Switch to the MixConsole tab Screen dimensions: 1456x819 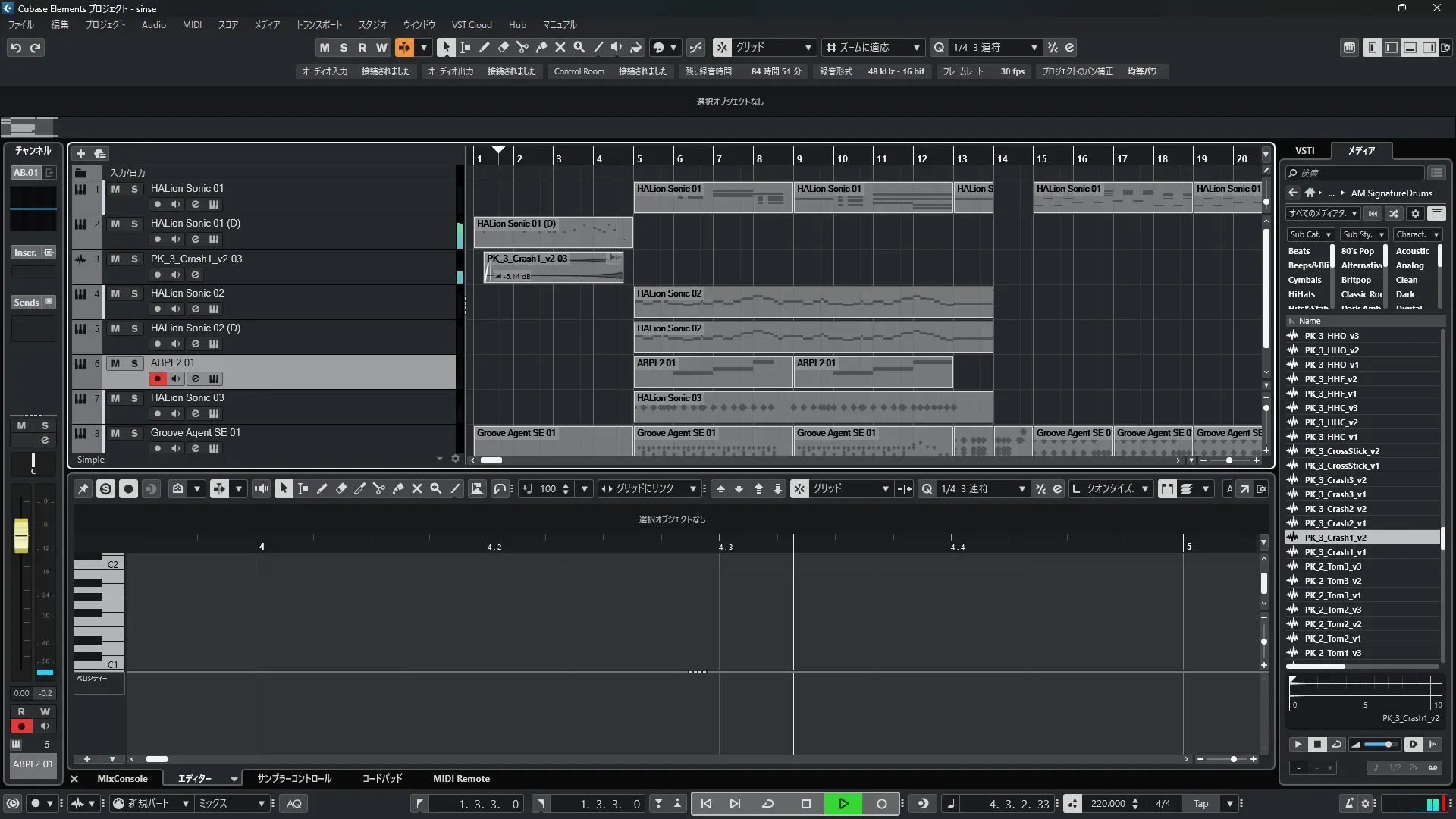point(122,779)
